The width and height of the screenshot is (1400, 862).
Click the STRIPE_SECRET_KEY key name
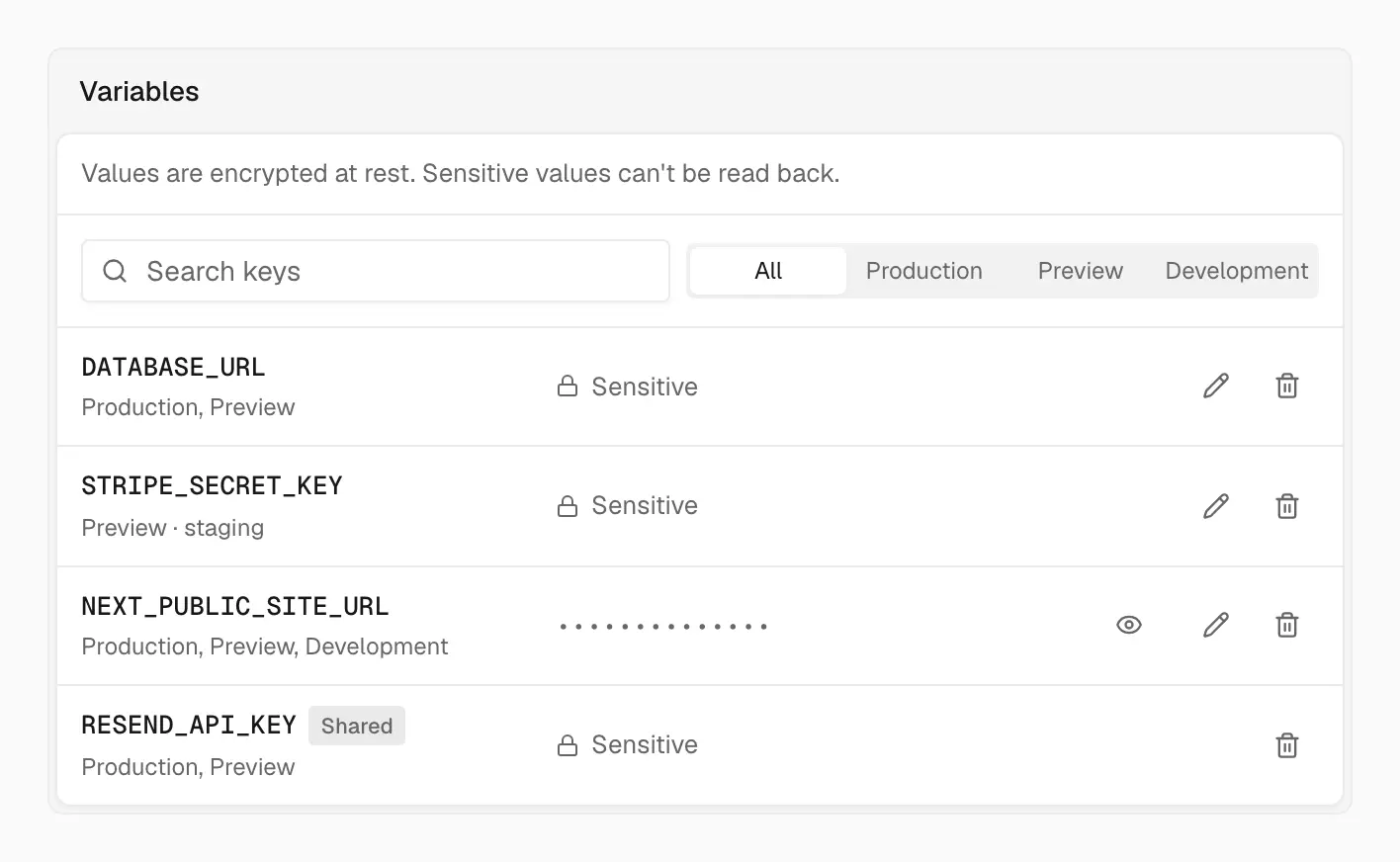pyautogui.click(x=213, y=485)
